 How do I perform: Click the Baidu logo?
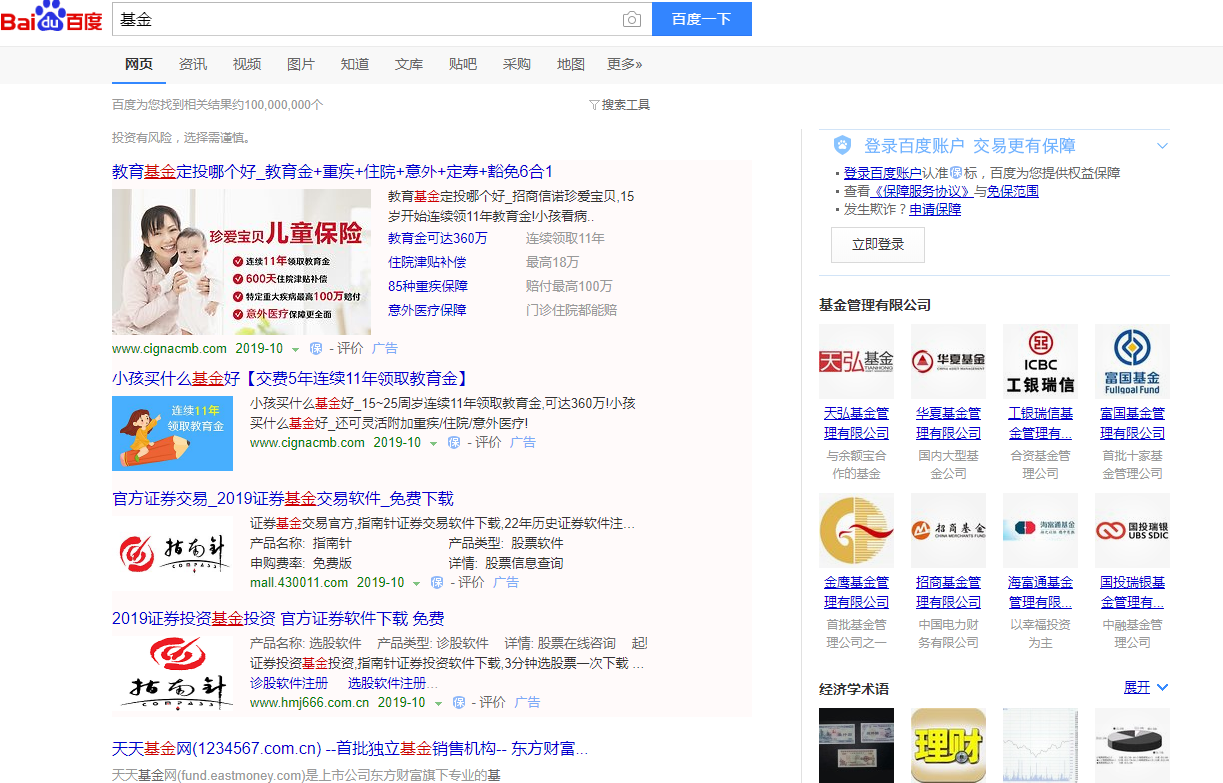point(52,18)
